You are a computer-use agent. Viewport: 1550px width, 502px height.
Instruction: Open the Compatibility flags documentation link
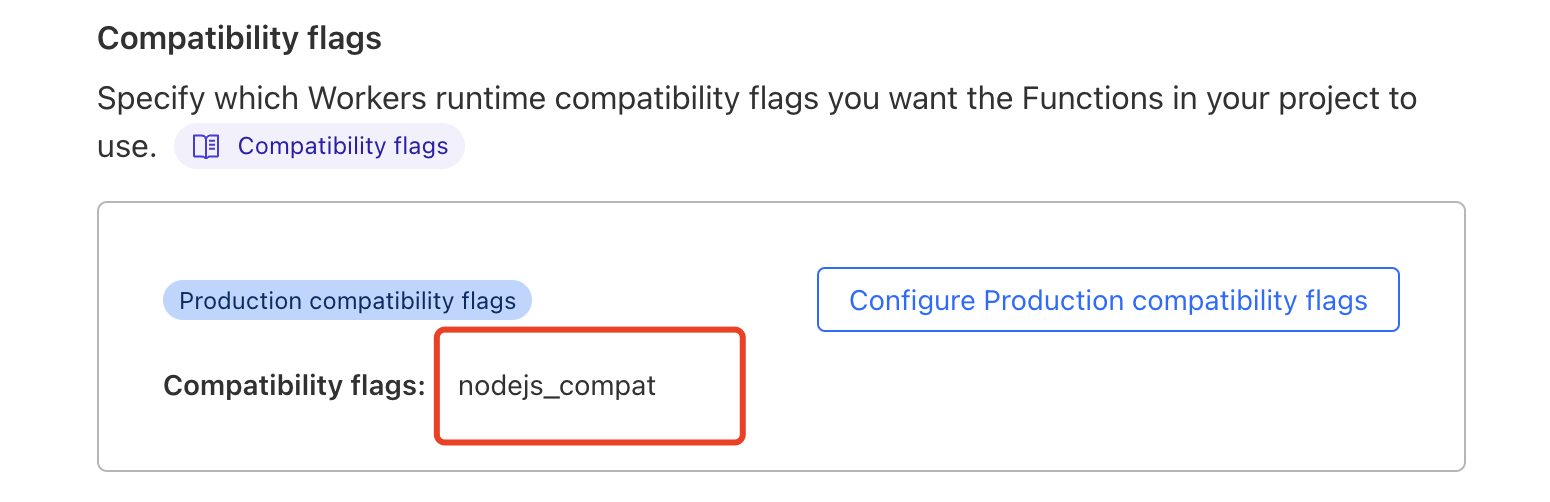click(x=342, y=147)
